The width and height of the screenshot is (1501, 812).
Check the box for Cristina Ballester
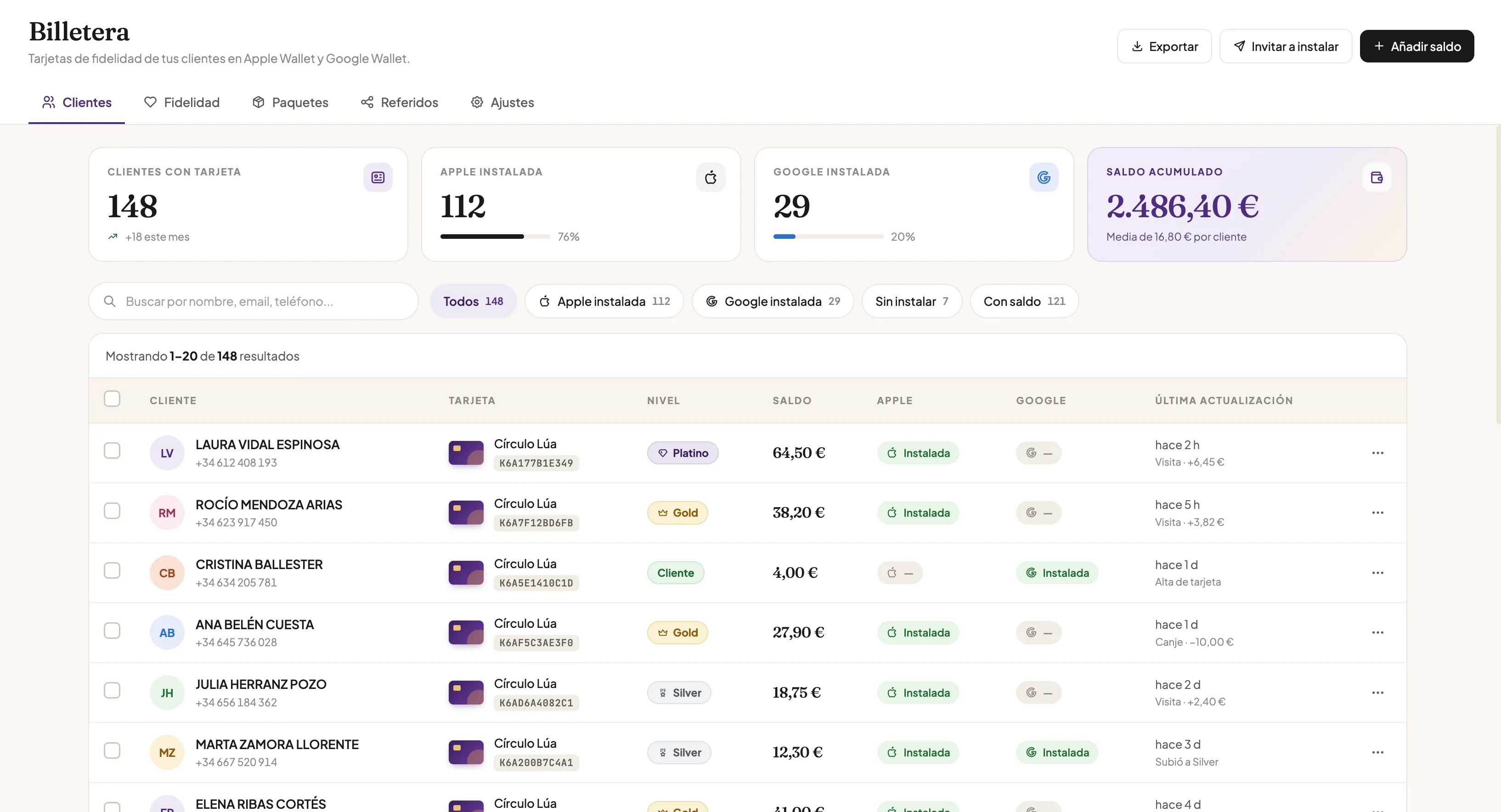pos(112,570)
